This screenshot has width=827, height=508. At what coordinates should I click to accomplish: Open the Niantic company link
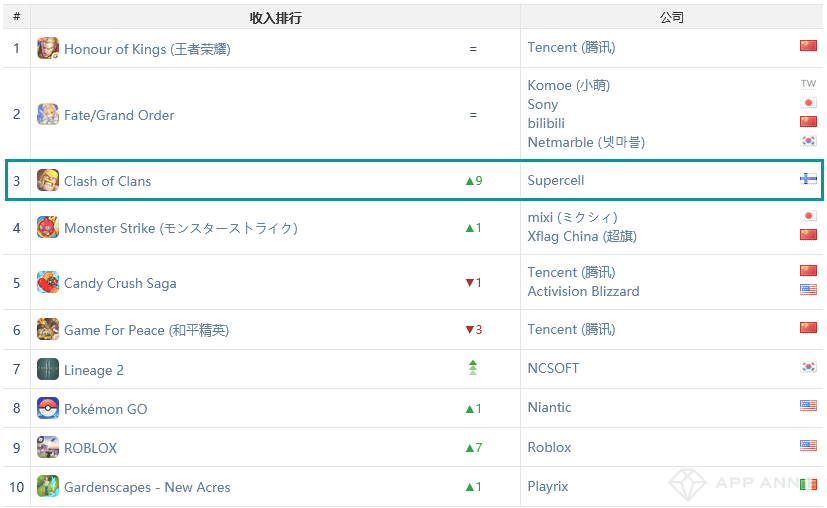click(x=549, y=408)
